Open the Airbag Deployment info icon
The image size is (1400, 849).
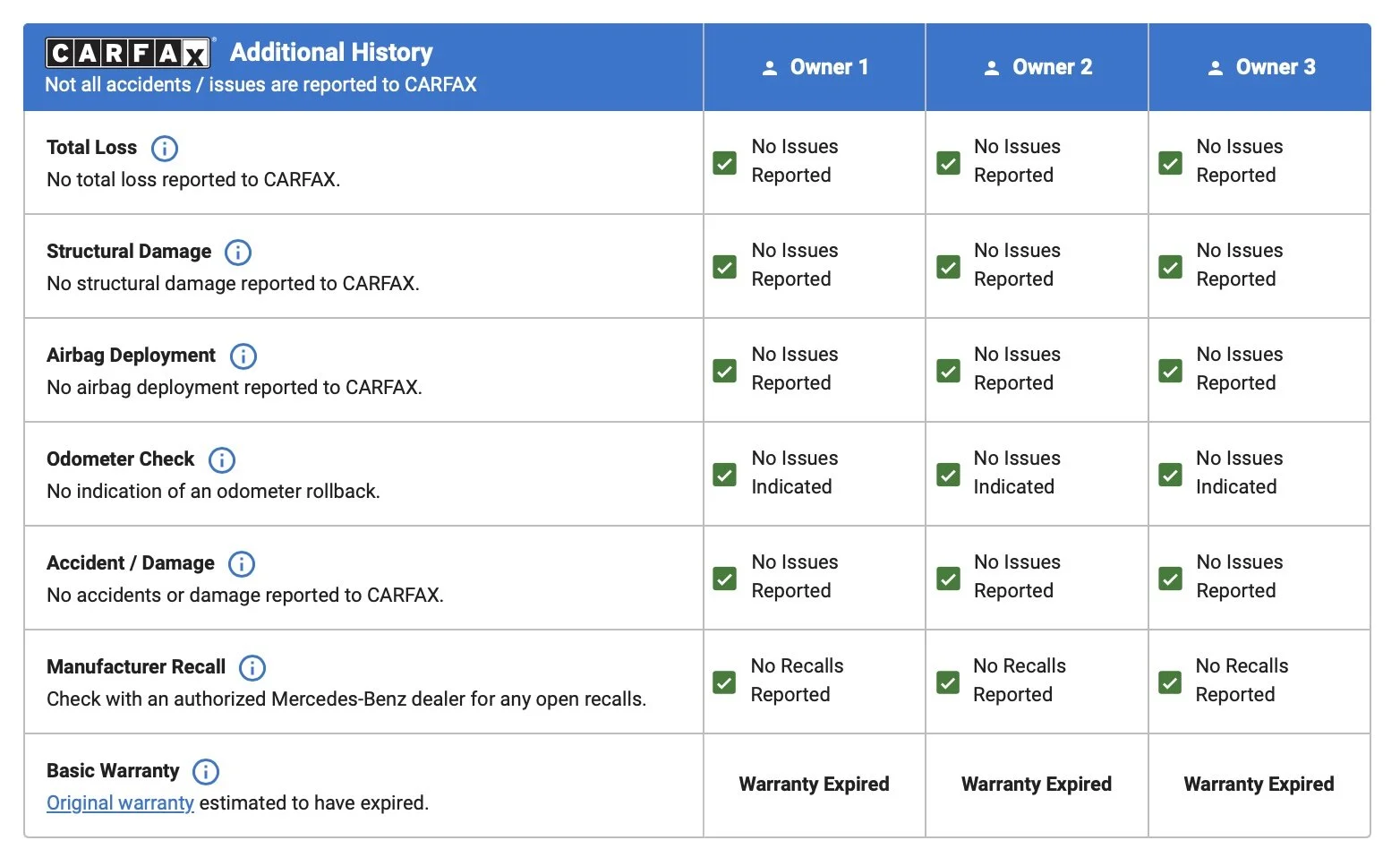point(243,356)
